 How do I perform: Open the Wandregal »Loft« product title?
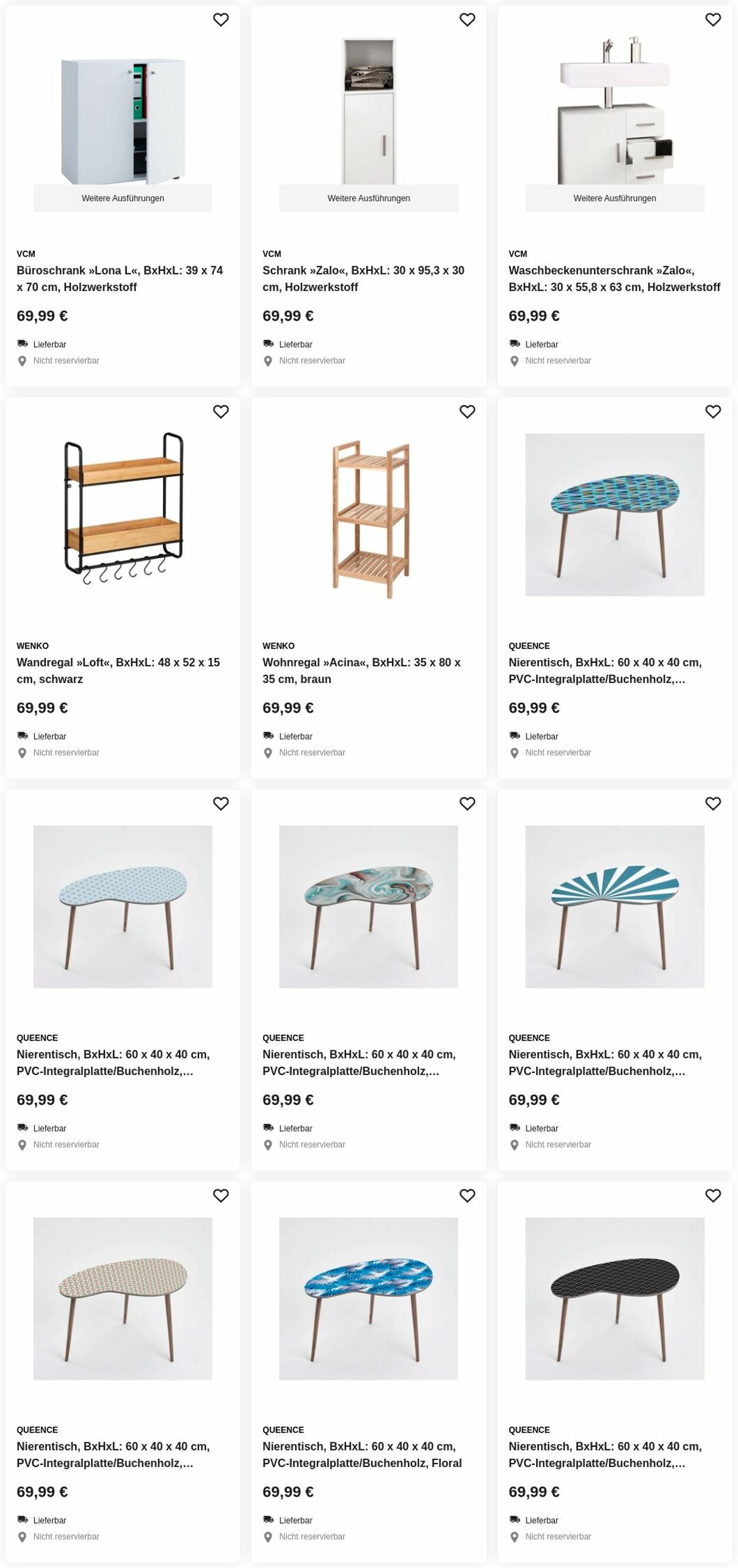118,671
